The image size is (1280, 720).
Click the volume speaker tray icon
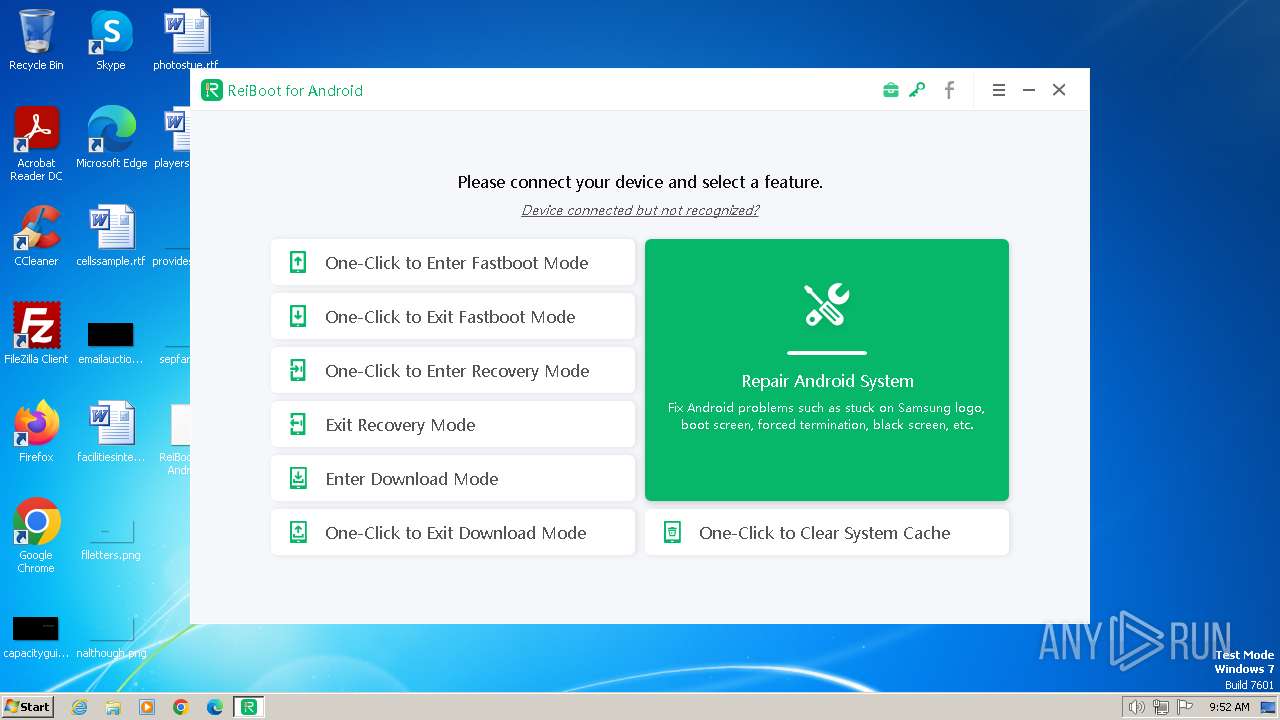coord(1136,707)
